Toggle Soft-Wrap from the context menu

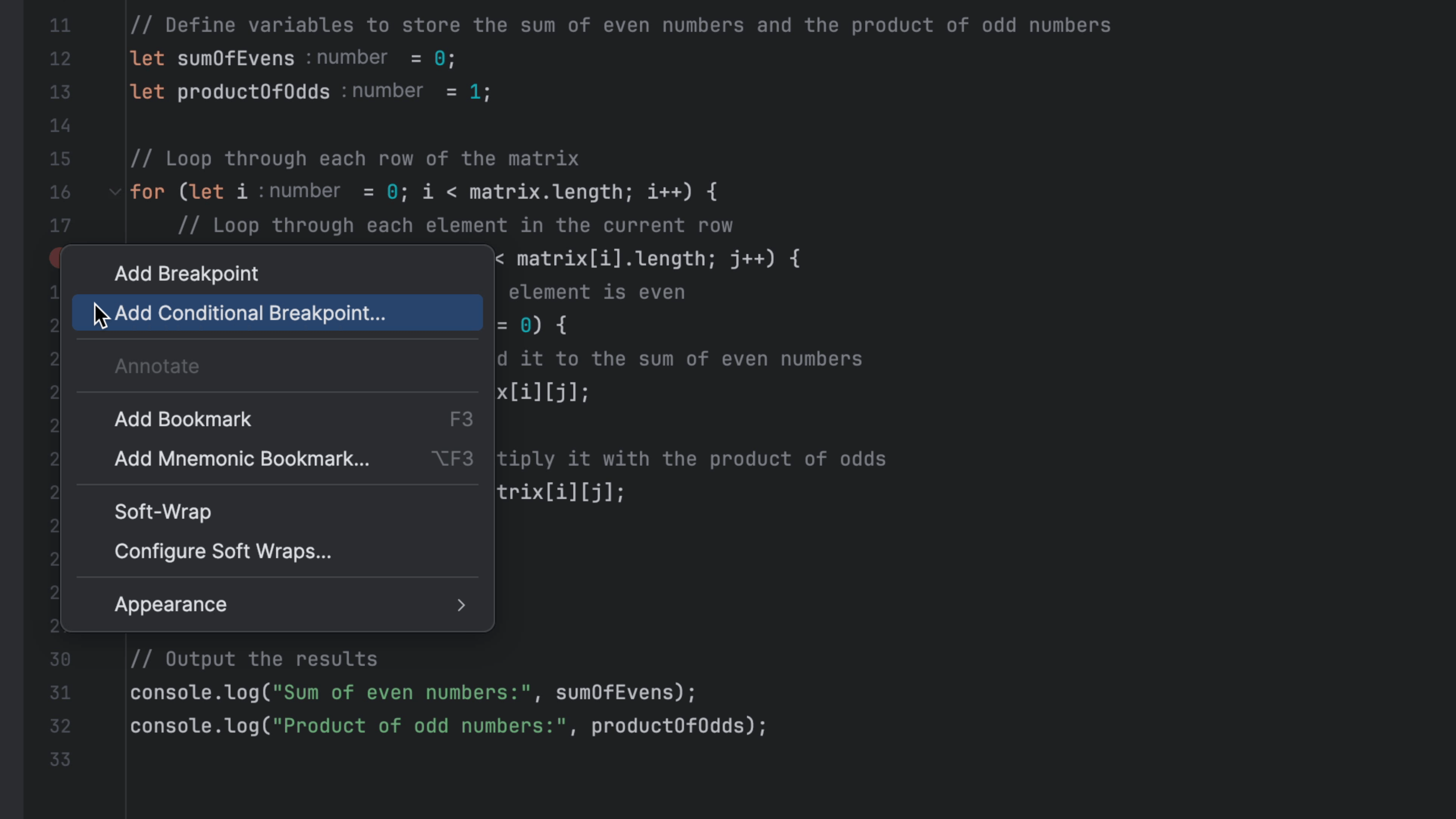tap(163, 512)
